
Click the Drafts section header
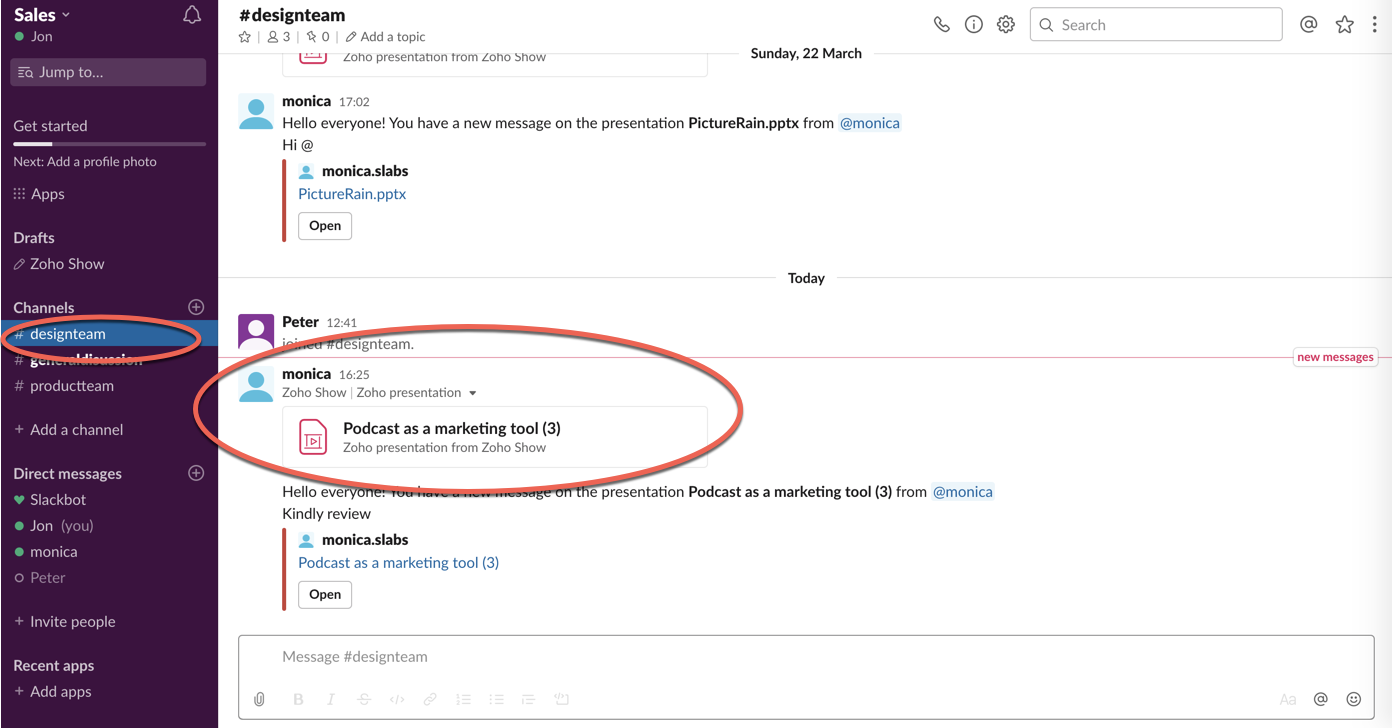34,238
